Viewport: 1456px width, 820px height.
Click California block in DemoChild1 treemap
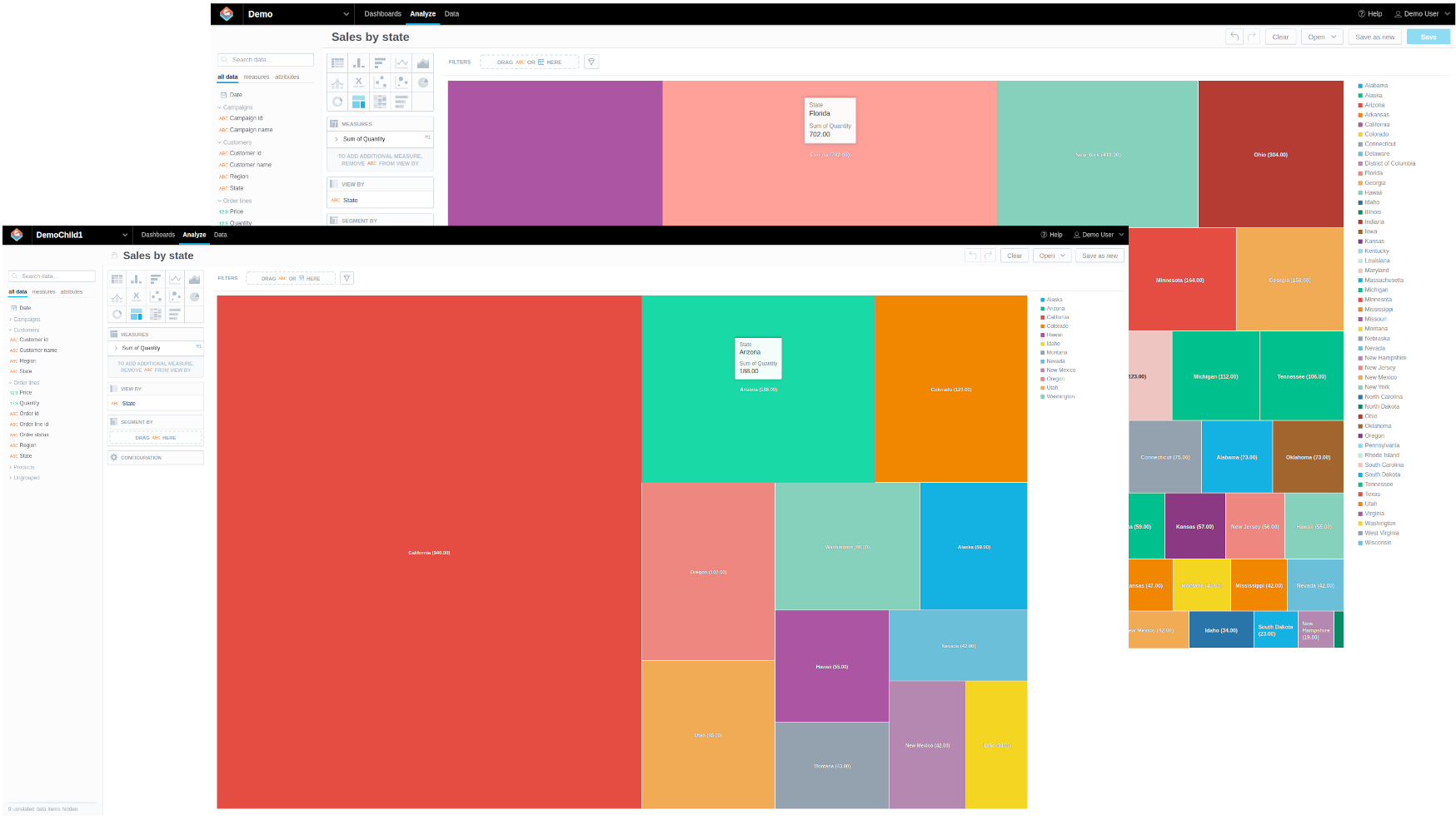[429, 552]
